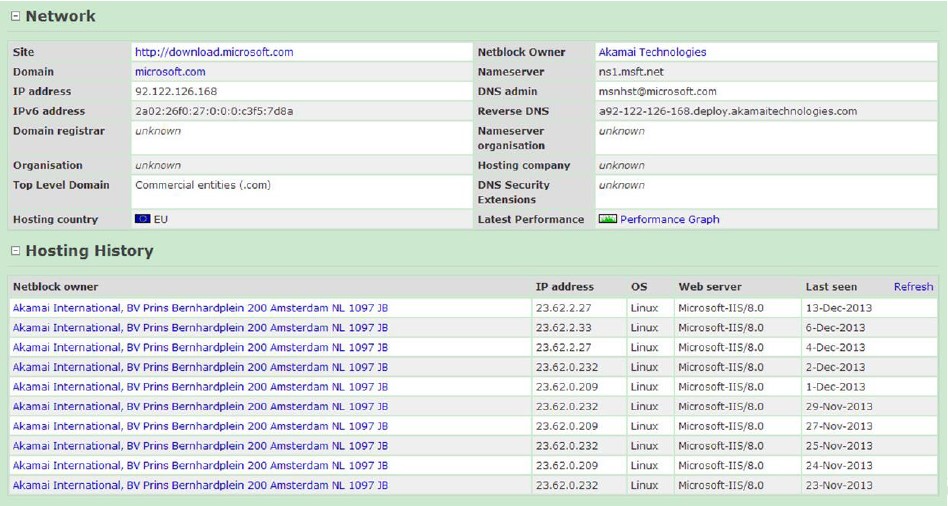This screenshot has height=506, width=948.
Task: Click the OS column header
Action: (639, 287)
